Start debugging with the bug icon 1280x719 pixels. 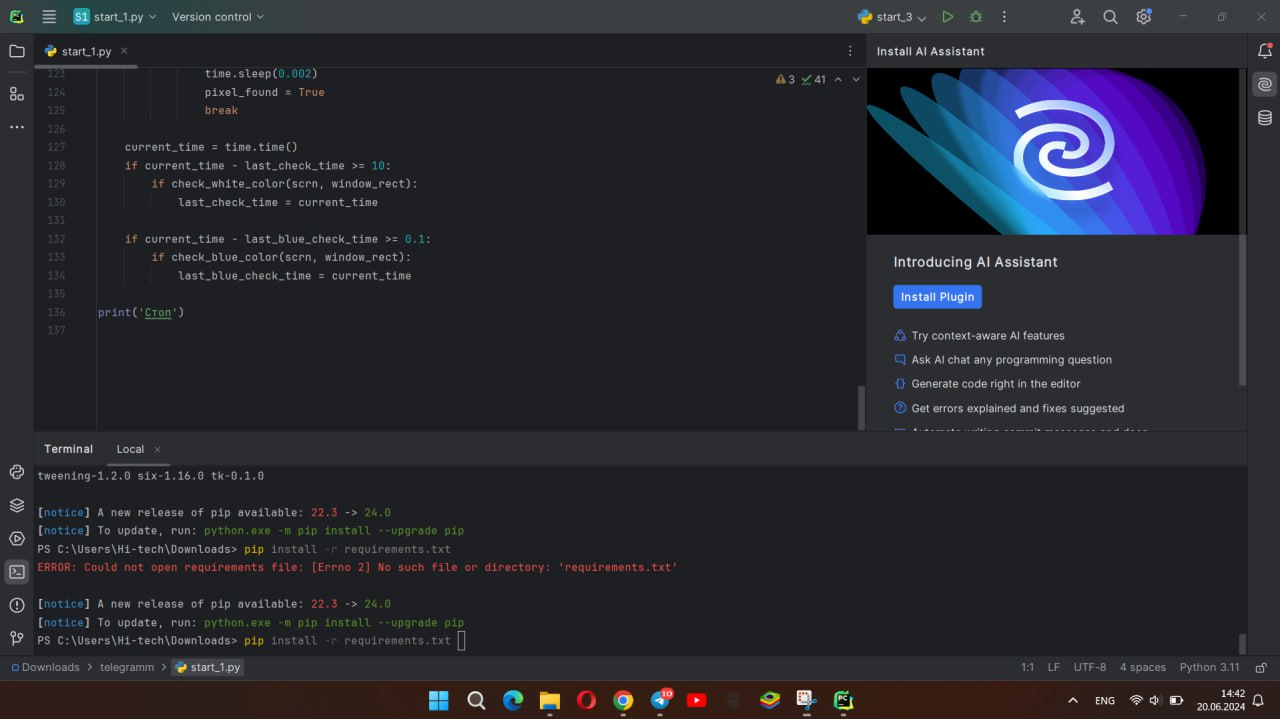click(x=976, y=17)
